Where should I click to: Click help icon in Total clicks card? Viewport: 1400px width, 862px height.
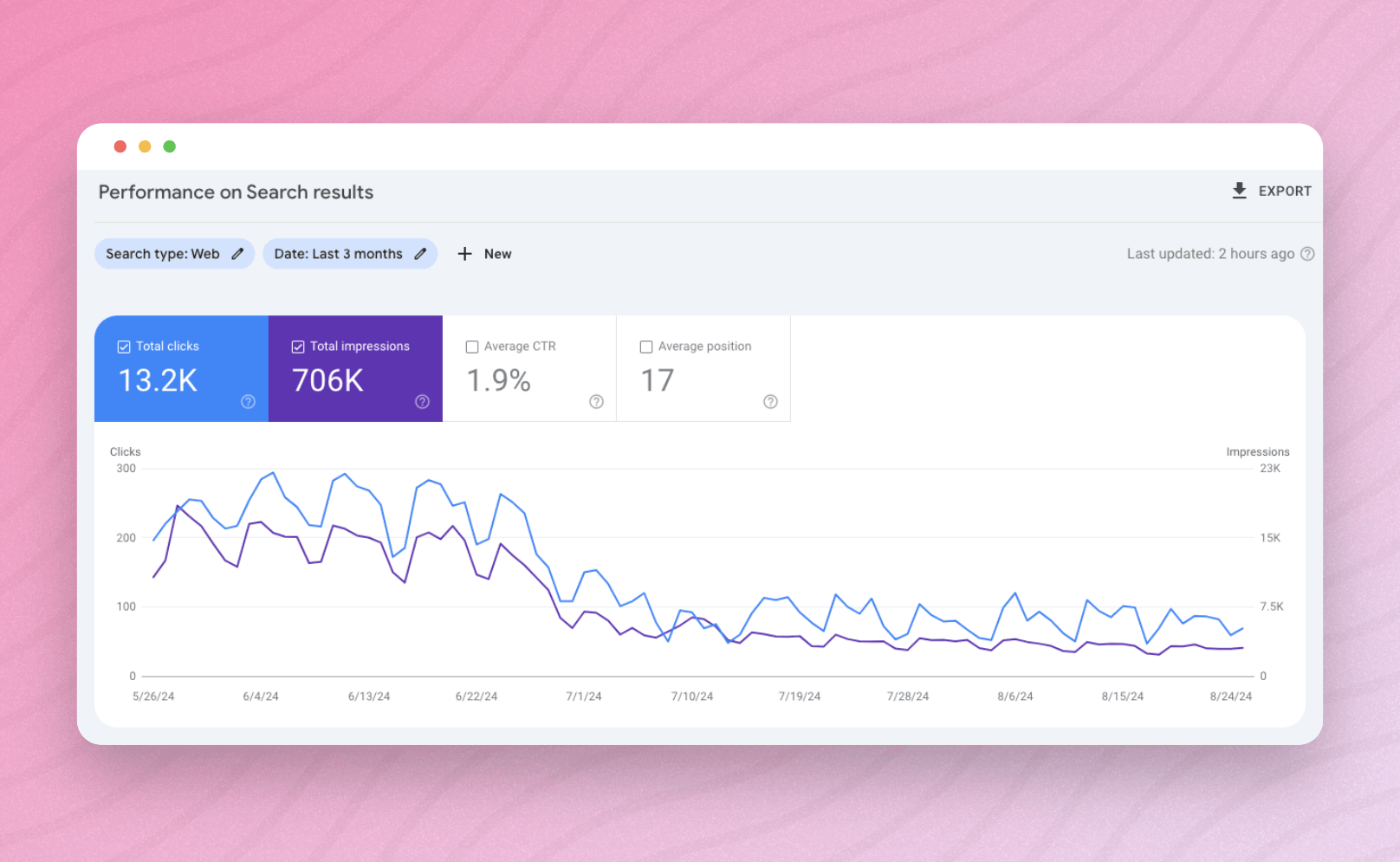point(248,401)
